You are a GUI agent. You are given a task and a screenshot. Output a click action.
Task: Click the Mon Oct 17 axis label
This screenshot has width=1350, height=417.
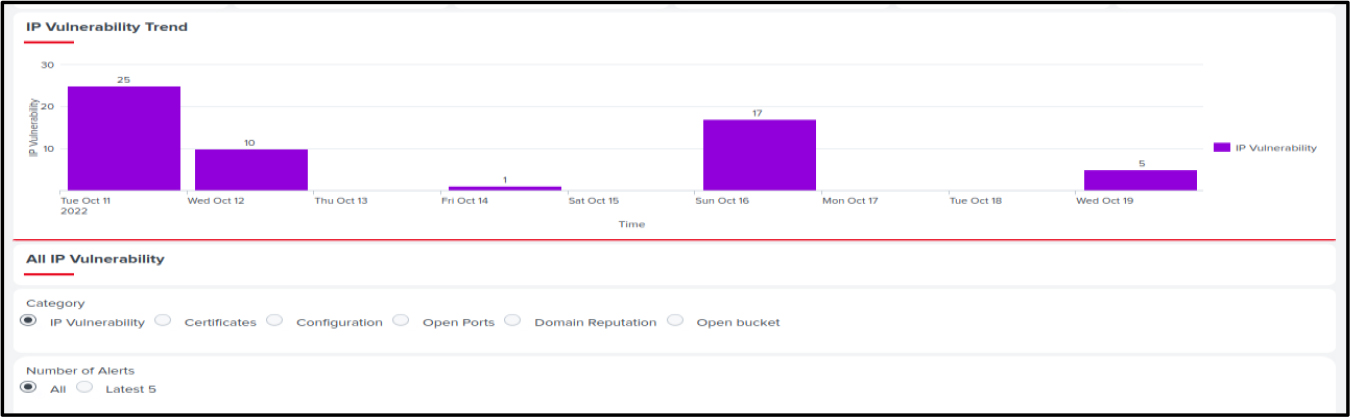[850, 201]
